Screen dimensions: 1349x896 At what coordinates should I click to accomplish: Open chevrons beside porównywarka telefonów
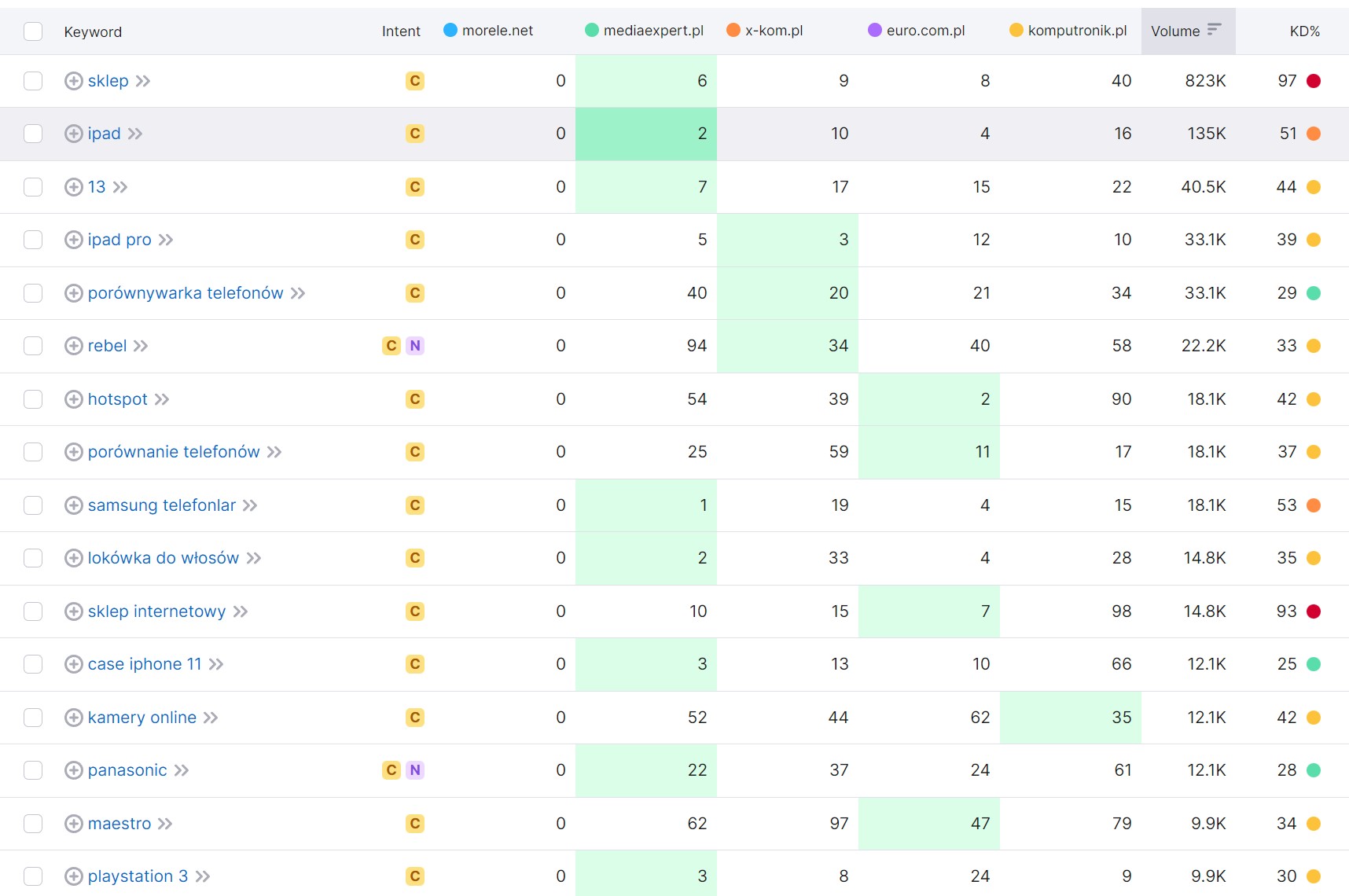coord(298,293)
